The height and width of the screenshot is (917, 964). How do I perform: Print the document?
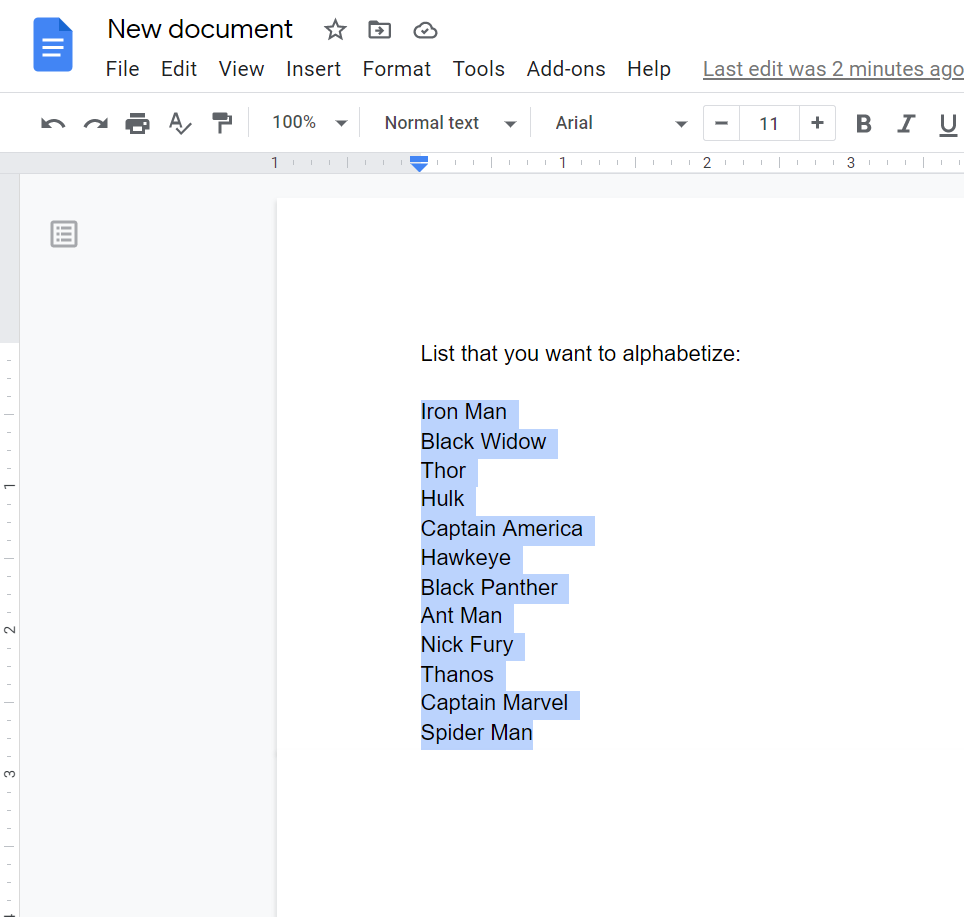coord(137,124)
